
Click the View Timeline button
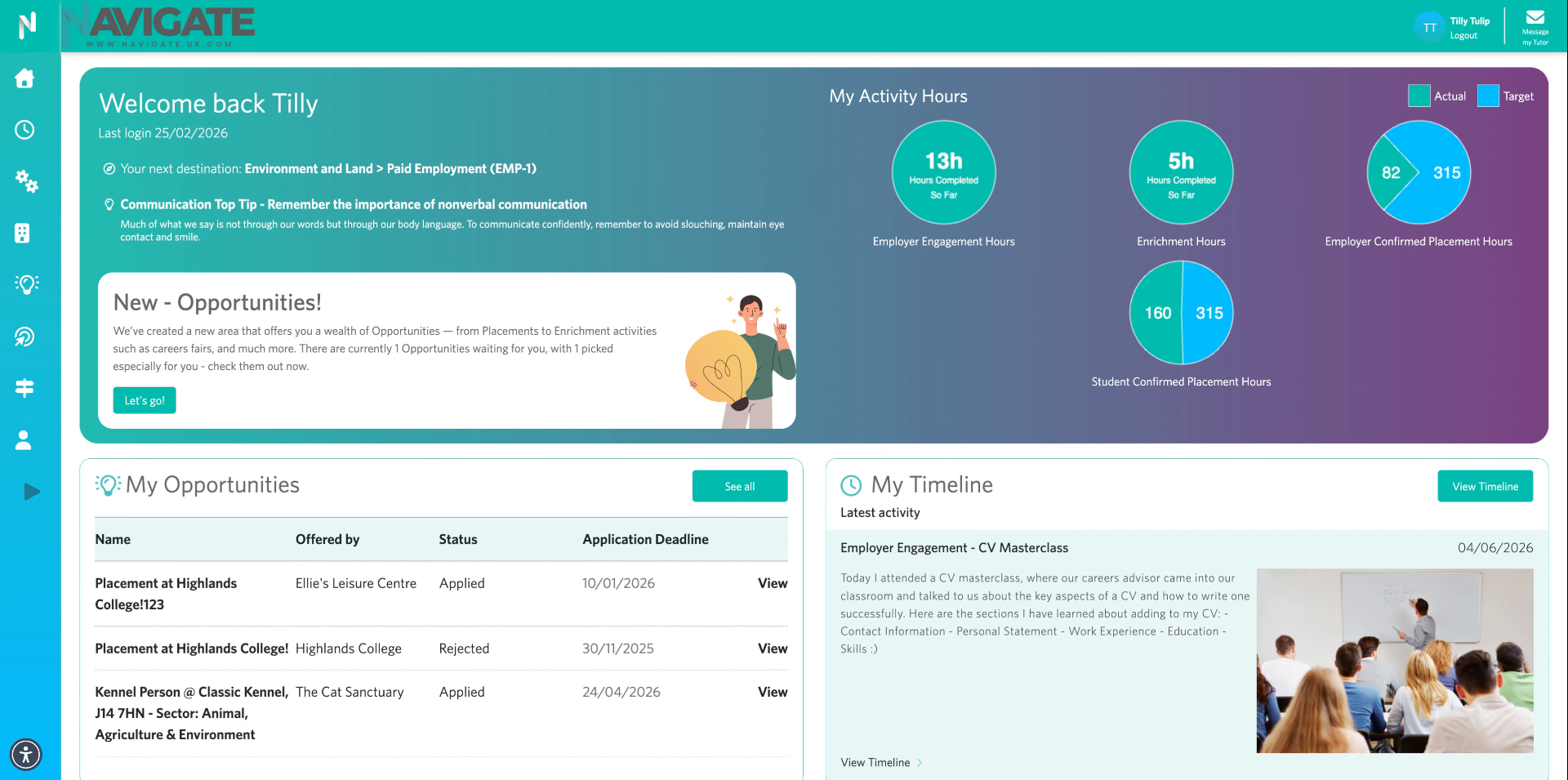(x=1485, y=486)
